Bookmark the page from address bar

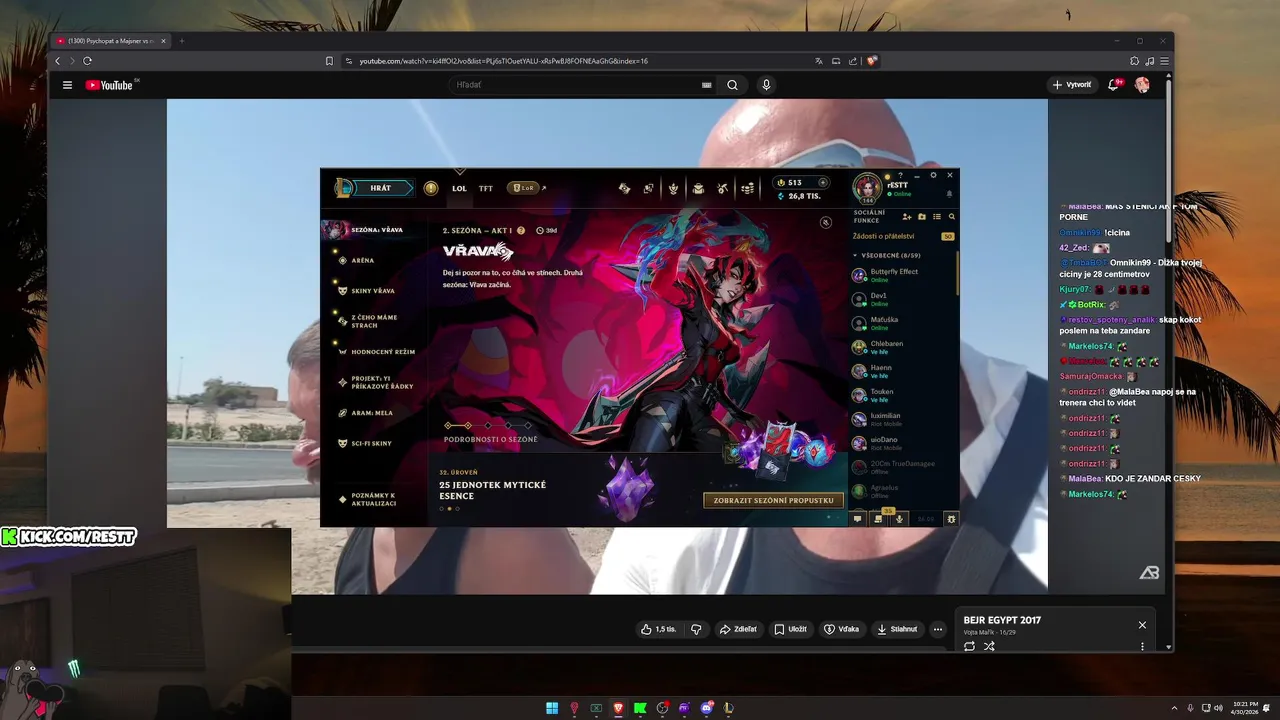click(x=329, y=61)
